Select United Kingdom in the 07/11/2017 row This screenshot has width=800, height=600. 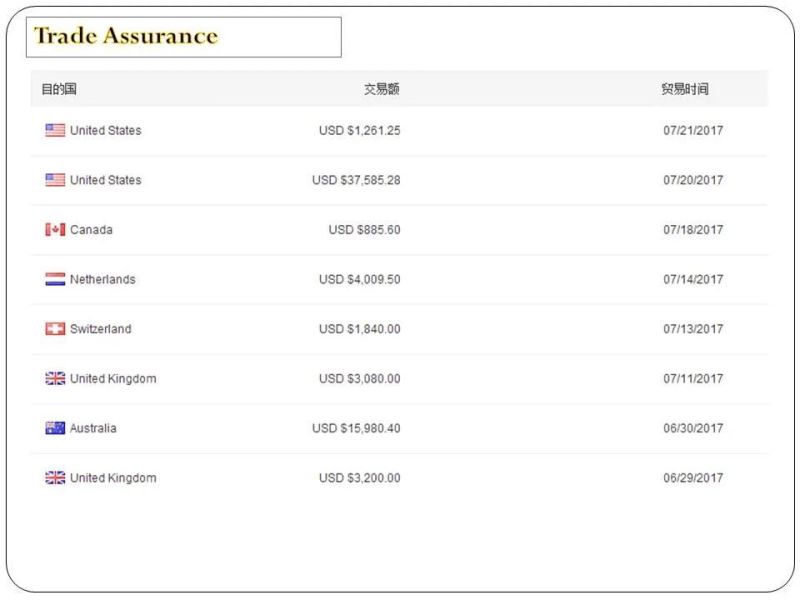pos(113,379)
